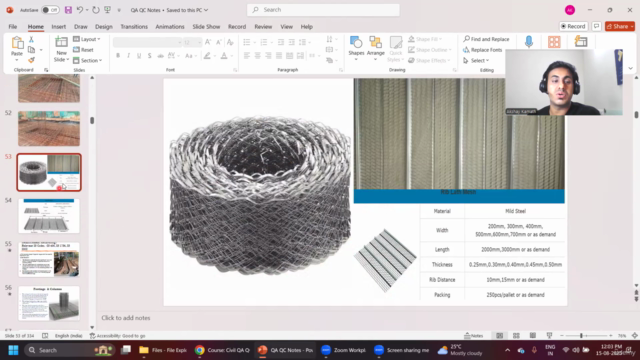Viewport: 640px width, 360px height.
Task: Click Find and Replace
Action: point(486,39)
